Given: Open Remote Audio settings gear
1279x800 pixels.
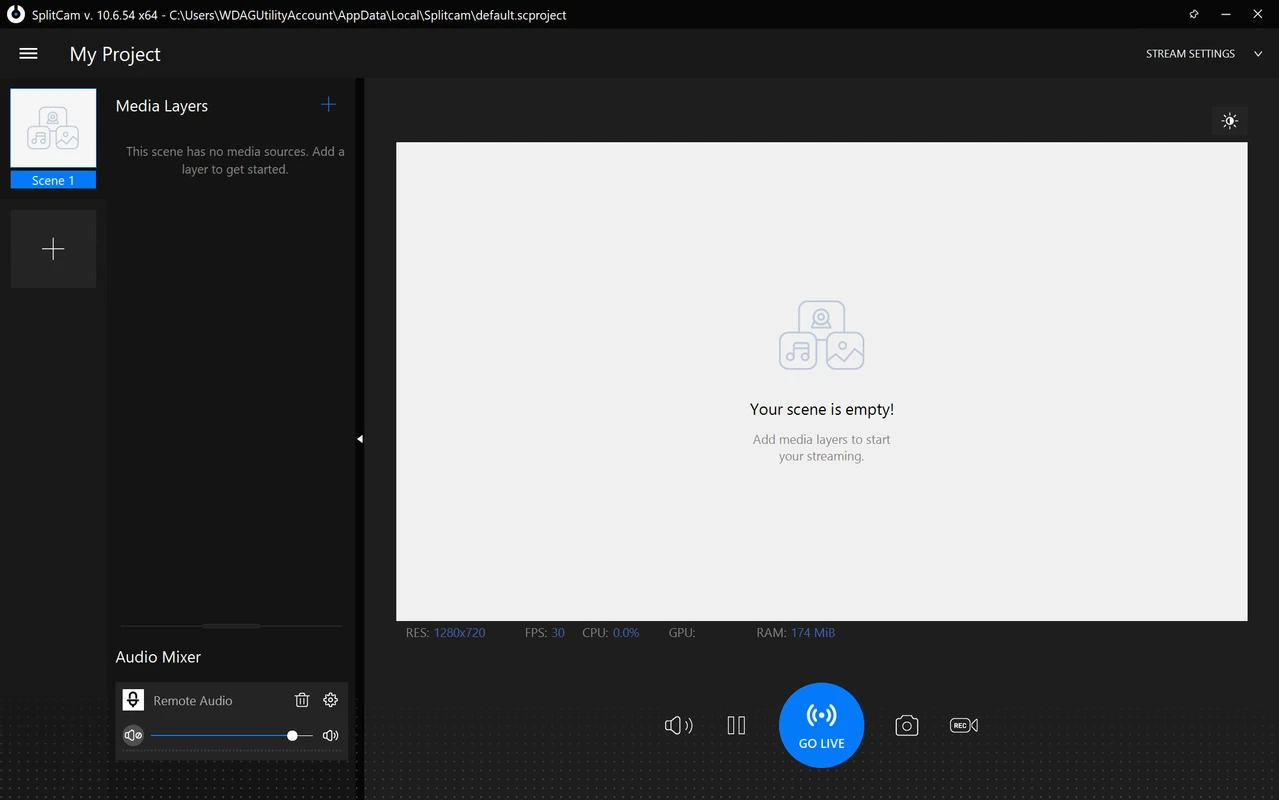Looking at the screenshot, I should coord(331,700).
